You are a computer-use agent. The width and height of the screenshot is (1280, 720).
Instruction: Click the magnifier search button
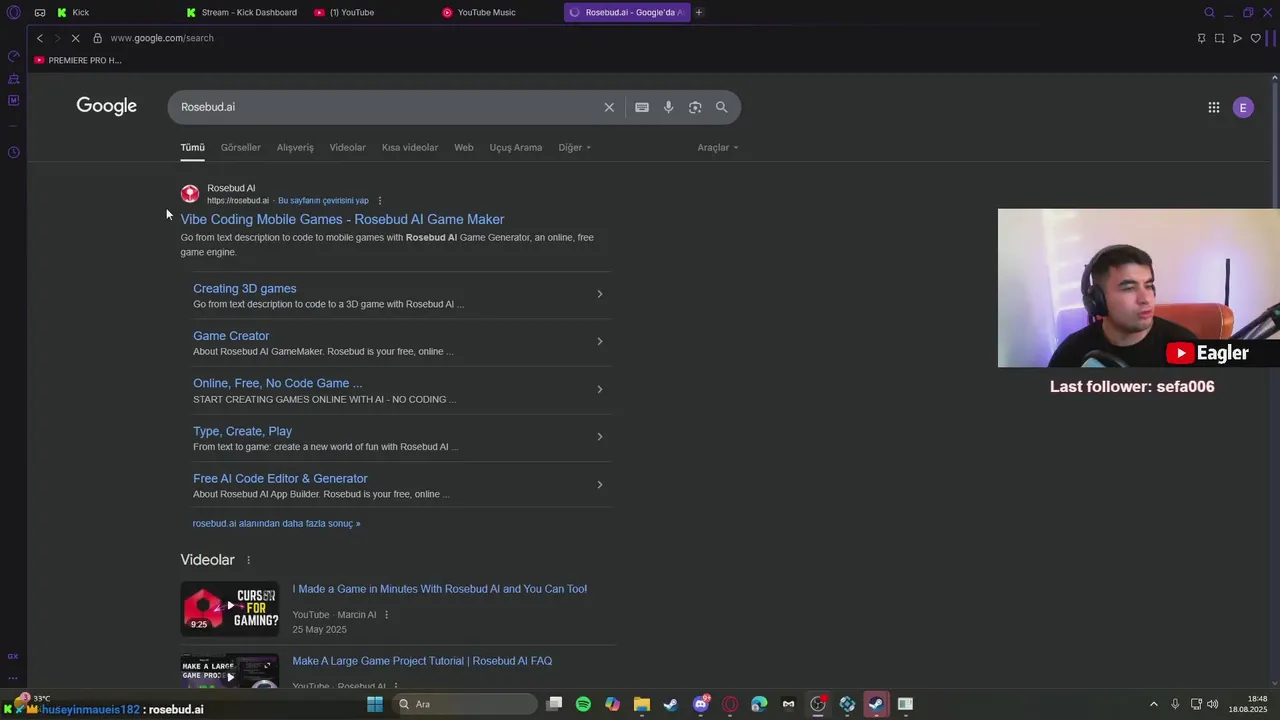pos(721,107)
